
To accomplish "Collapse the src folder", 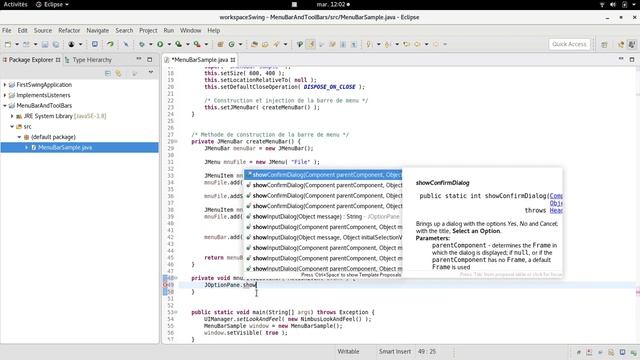I will click(12, 127).
